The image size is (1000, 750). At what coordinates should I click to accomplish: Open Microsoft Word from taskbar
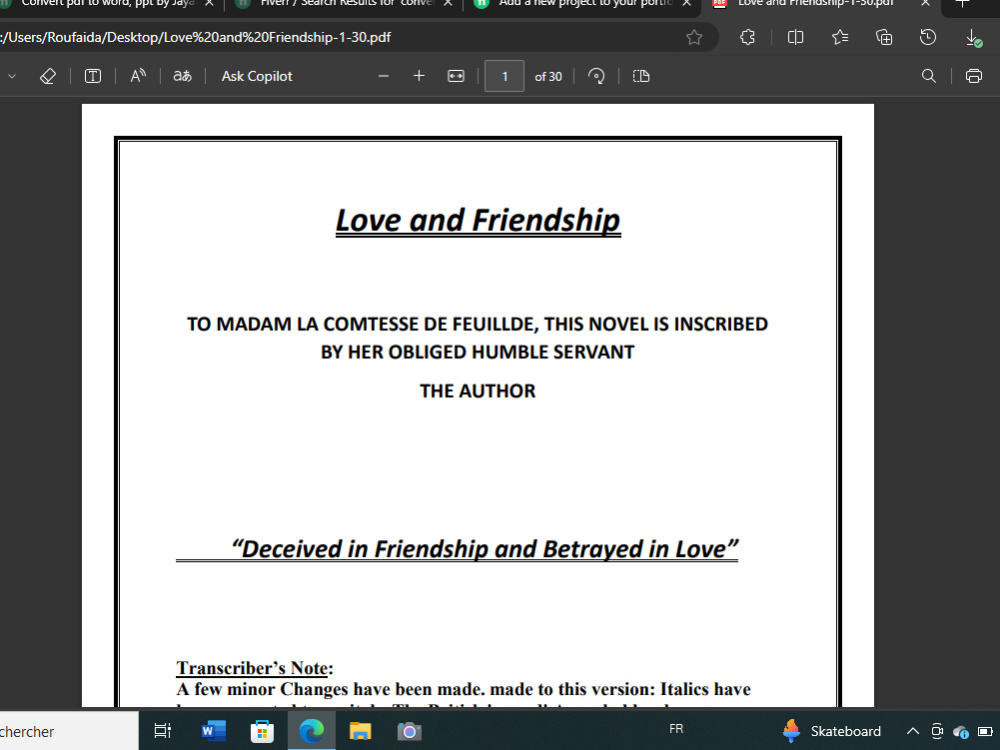pos(213,732)
